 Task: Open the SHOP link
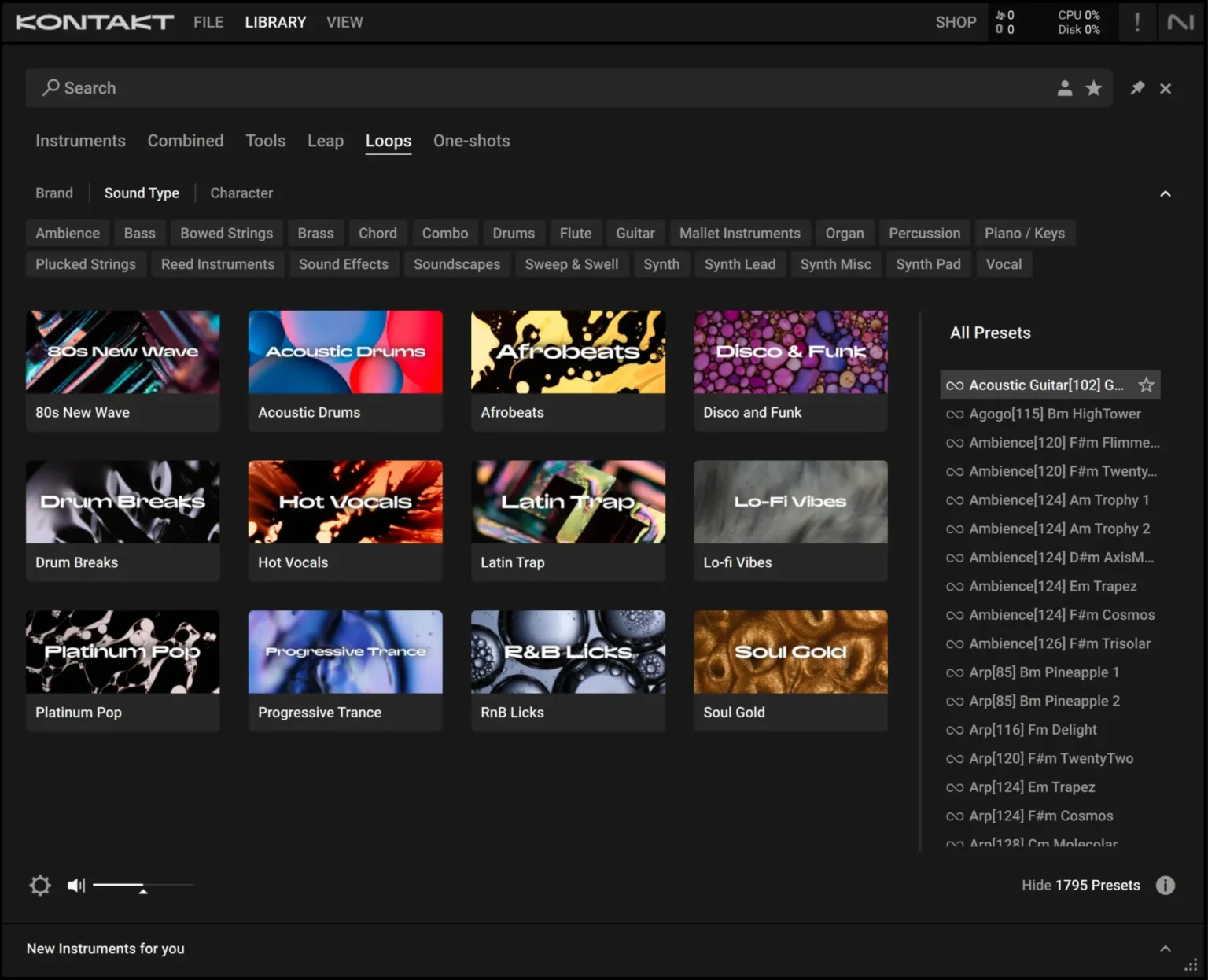click(956, 22)
